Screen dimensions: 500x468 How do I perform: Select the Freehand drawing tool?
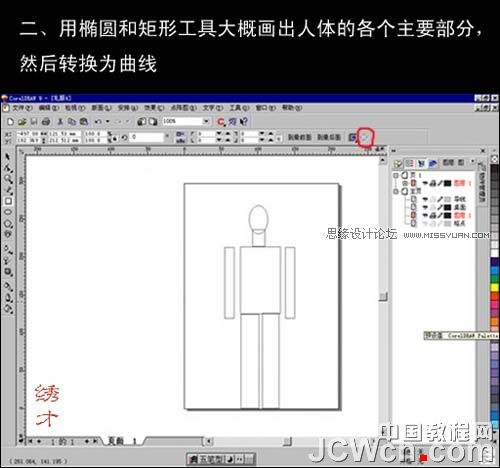8,190
